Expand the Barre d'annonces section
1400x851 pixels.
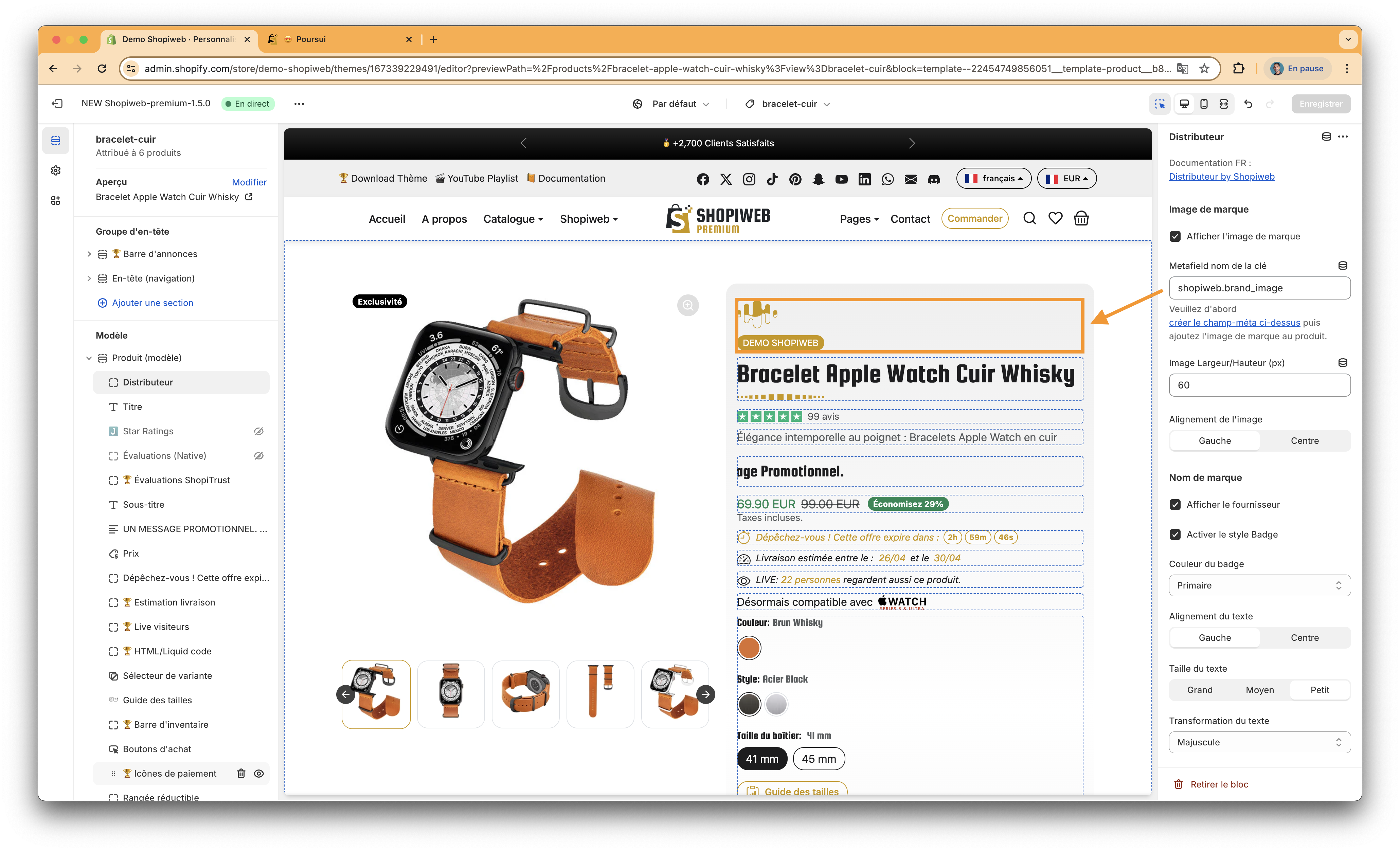89,254
